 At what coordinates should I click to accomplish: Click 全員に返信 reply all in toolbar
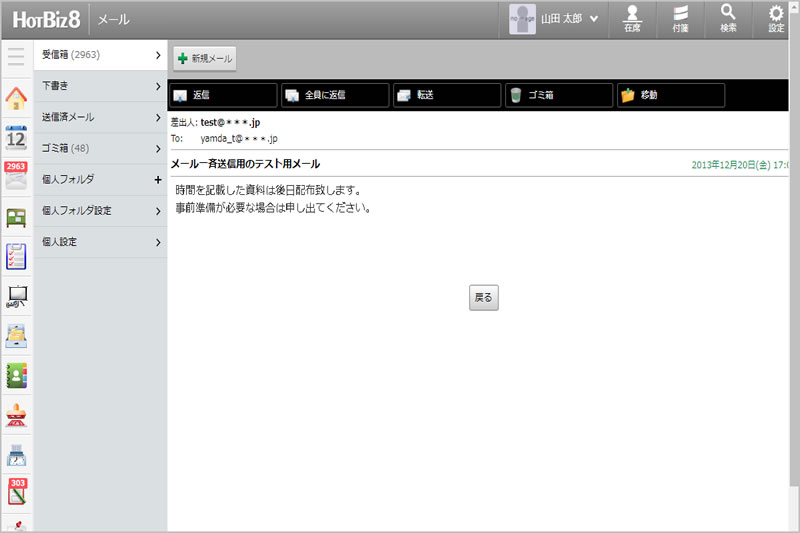pos(334,95)
